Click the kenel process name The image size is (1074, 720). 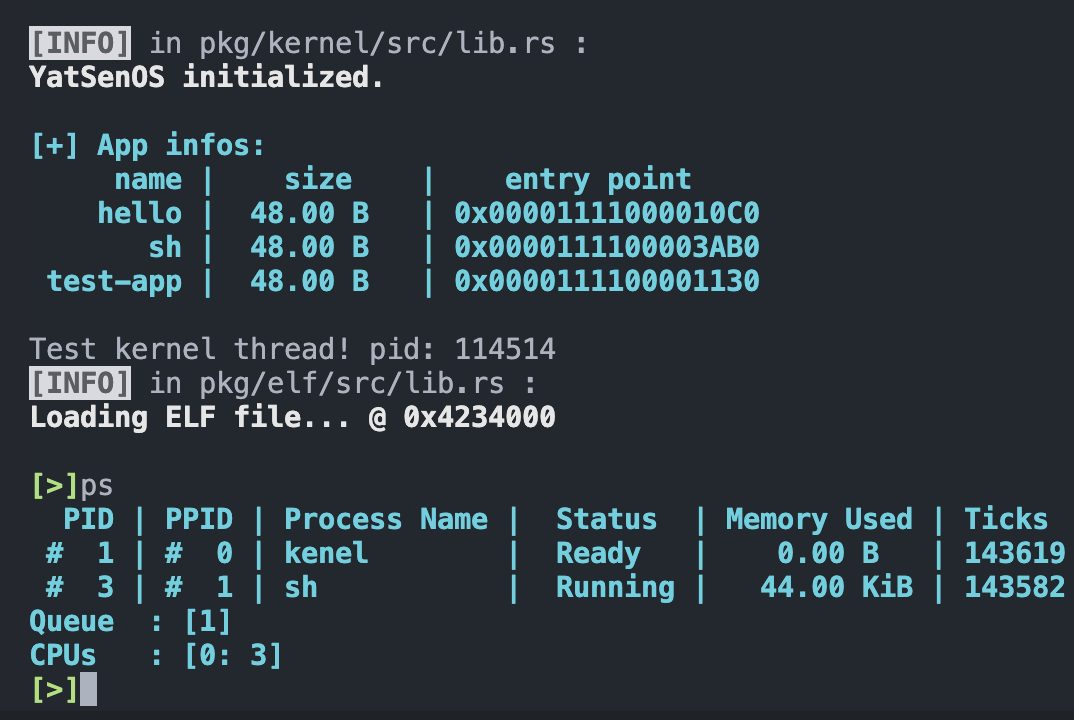tap(326, 553)
